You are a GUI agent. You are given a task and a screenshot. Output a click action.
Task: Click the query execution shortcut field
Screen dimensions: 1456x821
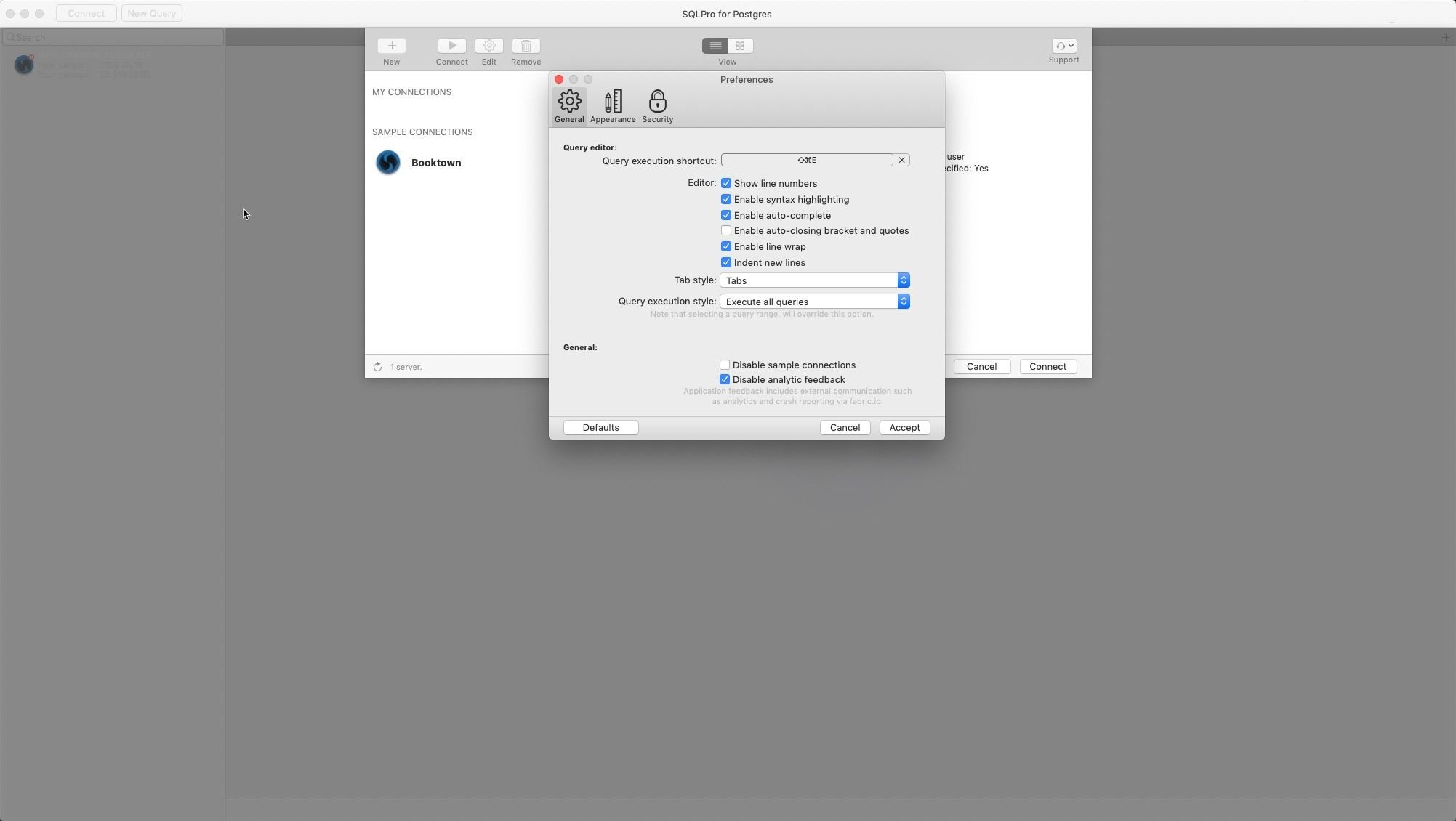tap(807, 160)
